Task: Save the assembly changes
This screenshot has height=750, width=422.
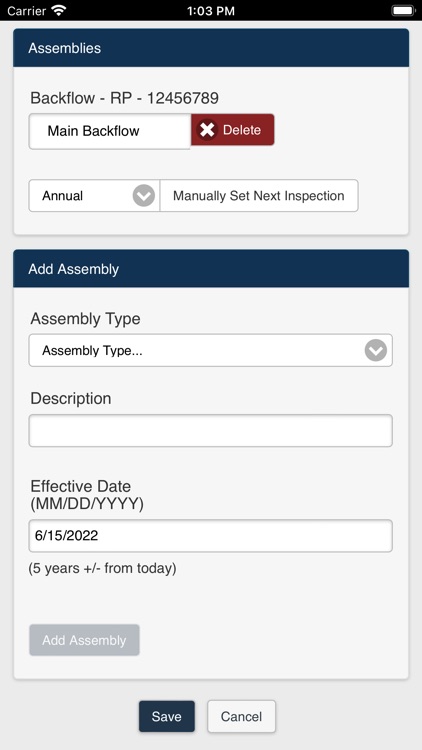Action: [x=167, y=716]
